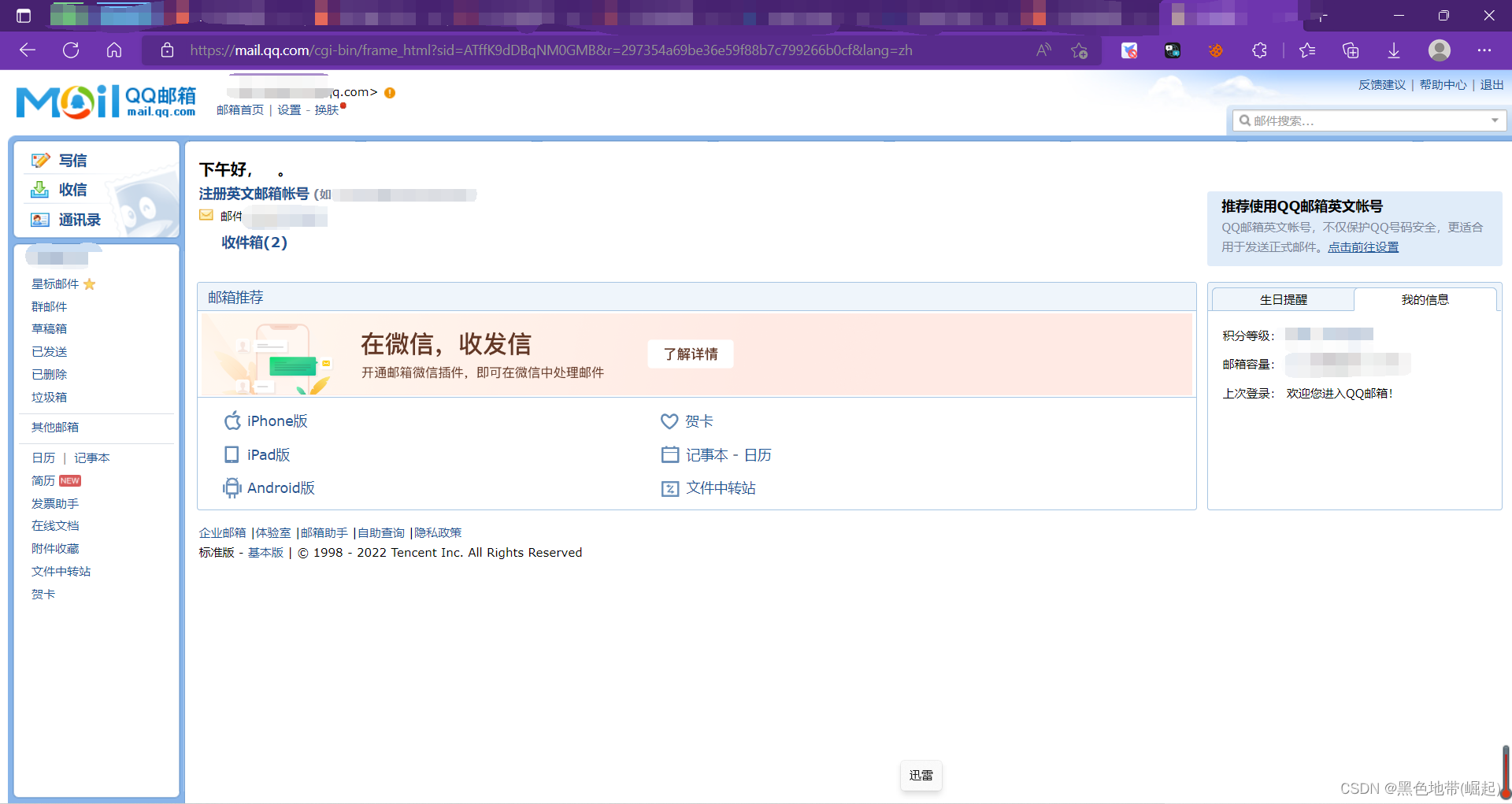The height and width of the screenshot is (804, 1512).
Task: Click the Android robot icon
Action: pyautogui.click(x=232, y=488)
